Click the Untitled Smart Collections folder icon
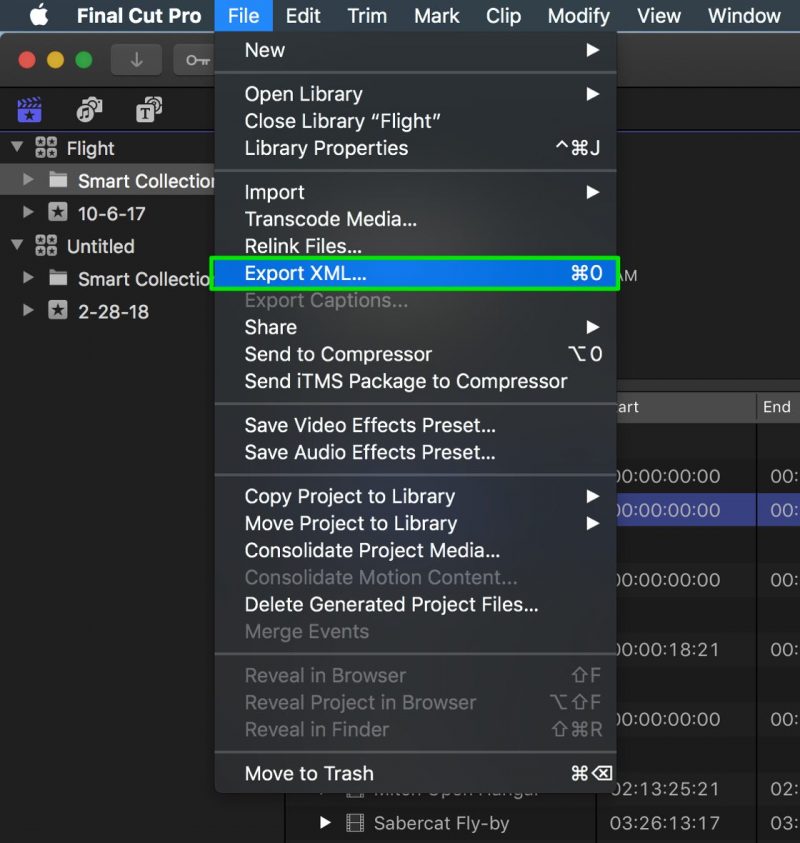Image resolution: width=800 pixels, height=843 pixels. [x=58, y=277]
